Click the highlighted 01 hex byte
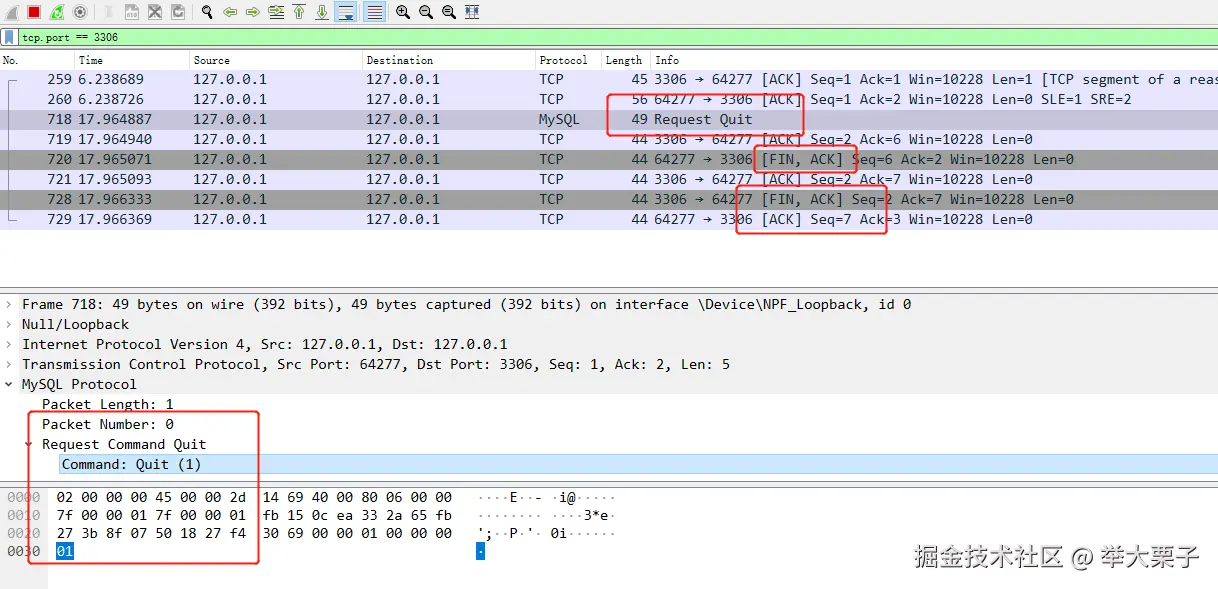This screenshot has height=589, width=1218. click(65, 551)
